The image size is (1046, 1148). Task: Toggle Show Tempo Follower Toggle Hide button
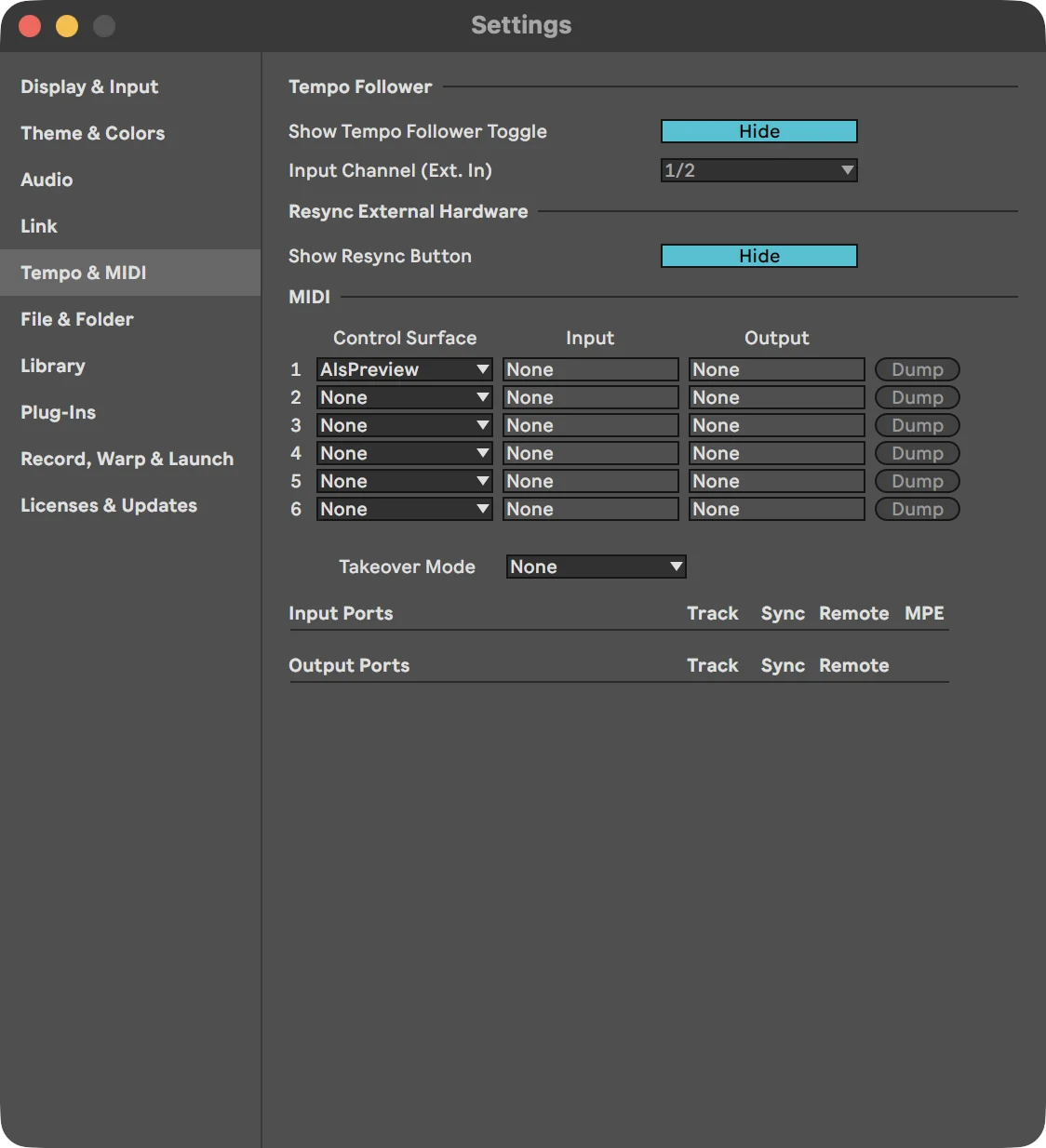(x=759, y=131)
